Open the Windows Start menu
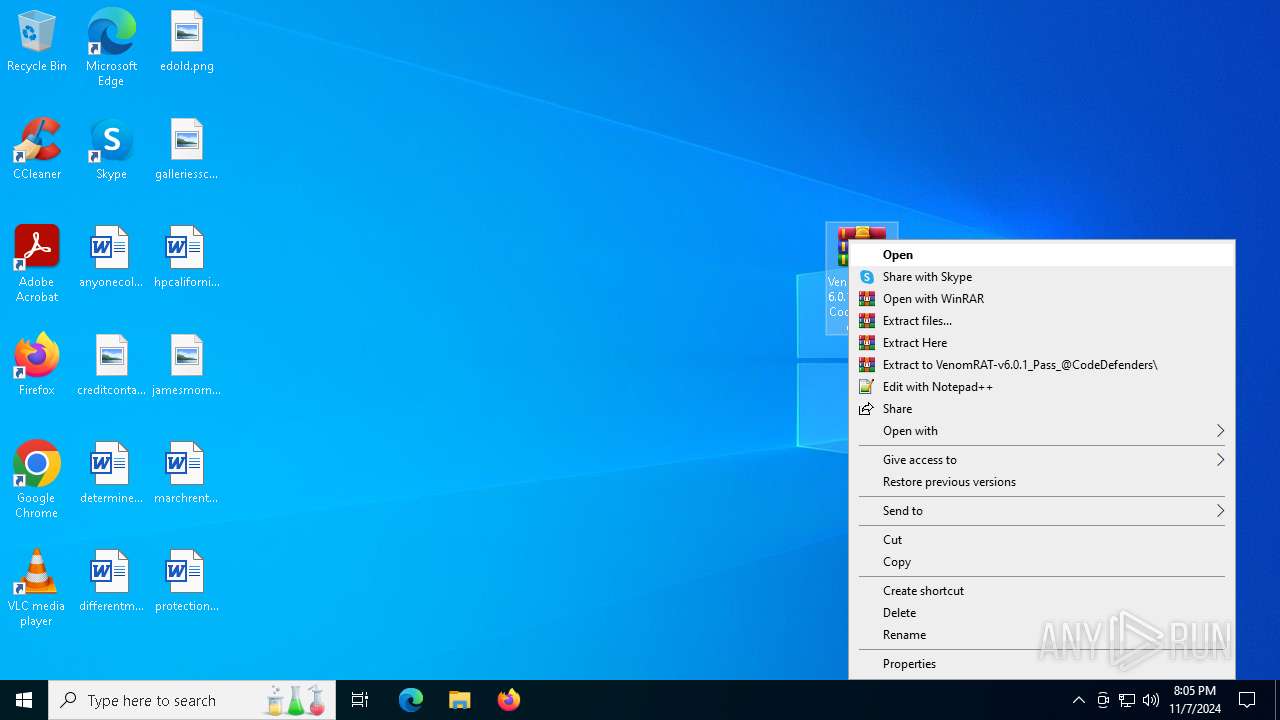 pos(24,700)
